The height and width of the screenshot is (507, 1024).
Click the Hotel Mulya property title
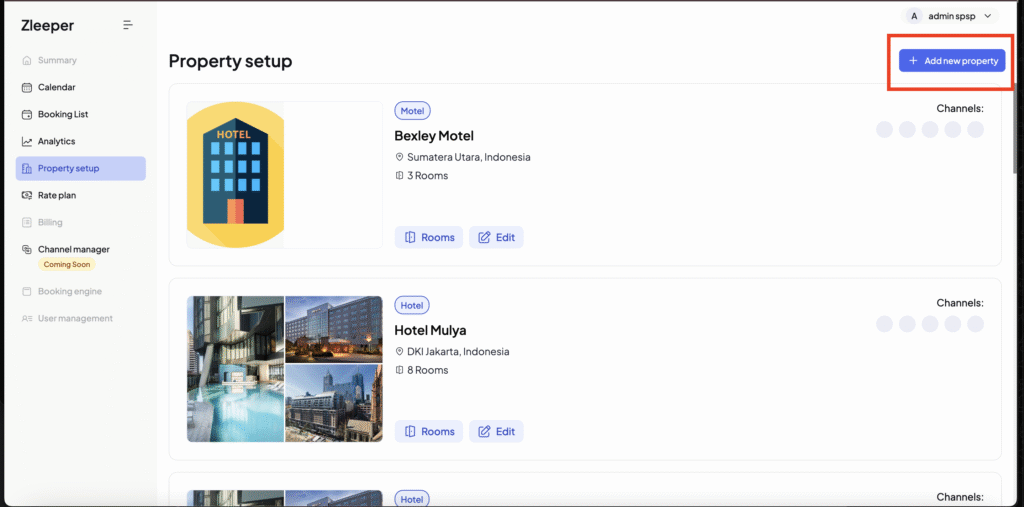(x=430, y=330)
